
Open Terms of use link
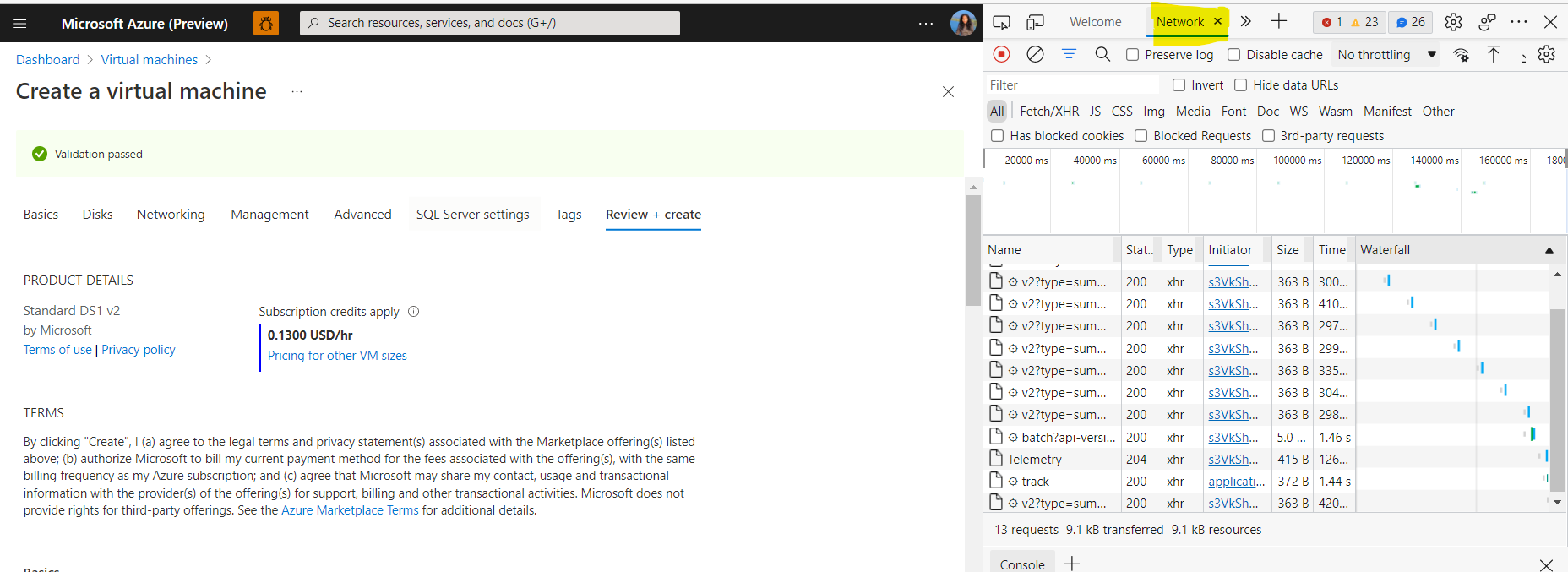point(57,350)
